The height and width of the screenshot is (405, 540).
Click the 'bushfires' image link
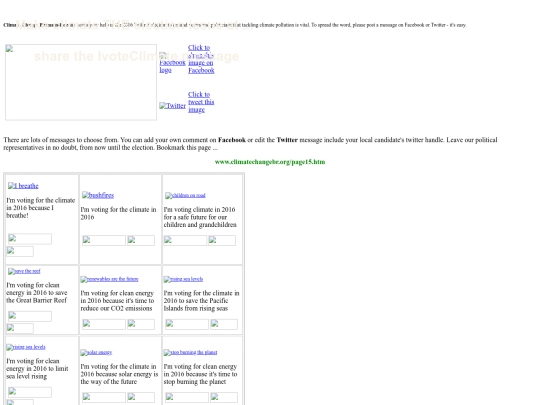tap(98, 195)
